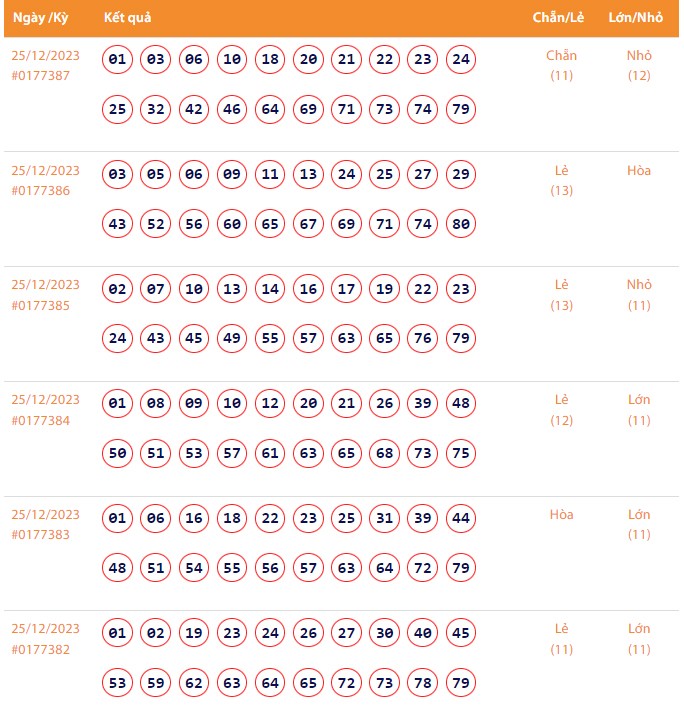Open draw #0177386 details
This screenshot has height=723, width=684.
pyautogui.click(x=41, y=190)
